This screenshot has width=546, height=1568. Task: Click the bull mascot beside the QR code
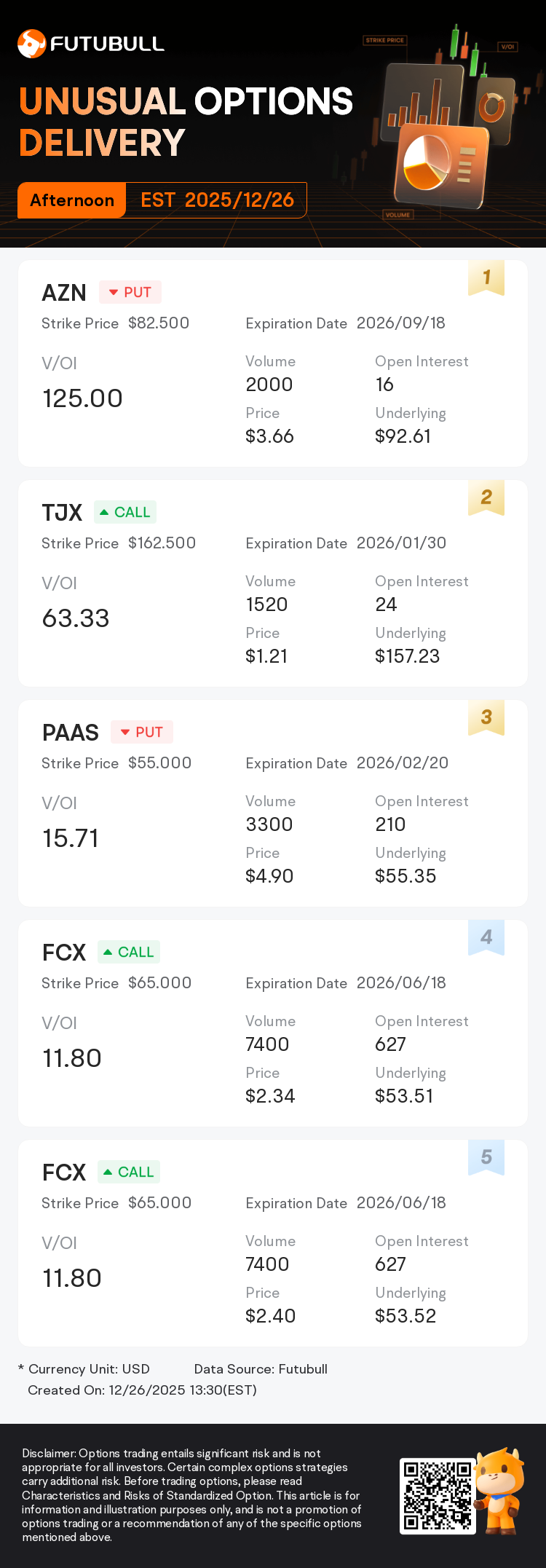coord(501,1490)
